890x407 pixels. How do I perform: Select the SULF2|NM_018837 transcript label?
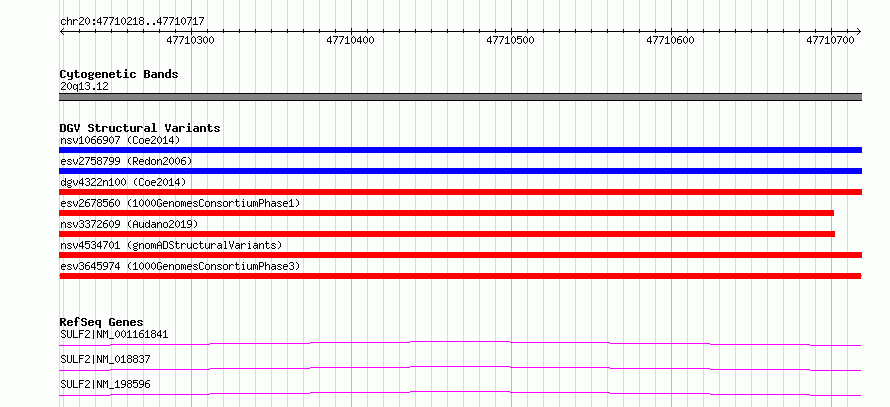pos(105,359)
